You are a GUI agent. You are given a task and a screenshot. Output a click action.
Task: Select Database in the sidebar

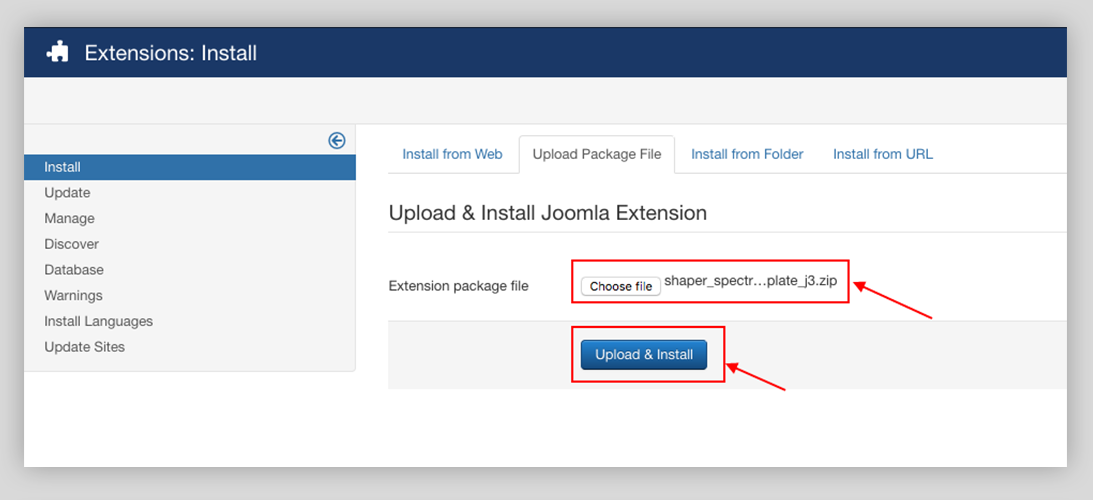click(x=74, y=270)
